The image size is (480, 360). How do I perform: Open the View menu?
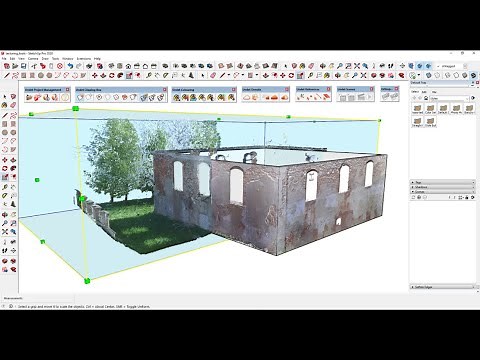coord(21,59)
